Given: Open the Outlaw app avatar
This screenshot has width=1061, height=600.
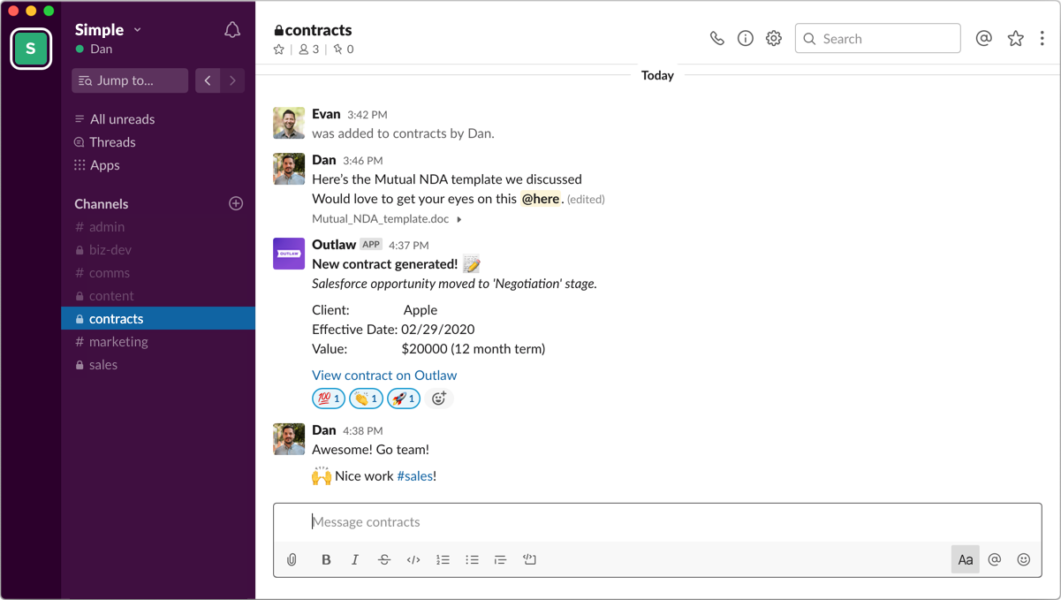Looking at the screenshot, I should [289, 254].
